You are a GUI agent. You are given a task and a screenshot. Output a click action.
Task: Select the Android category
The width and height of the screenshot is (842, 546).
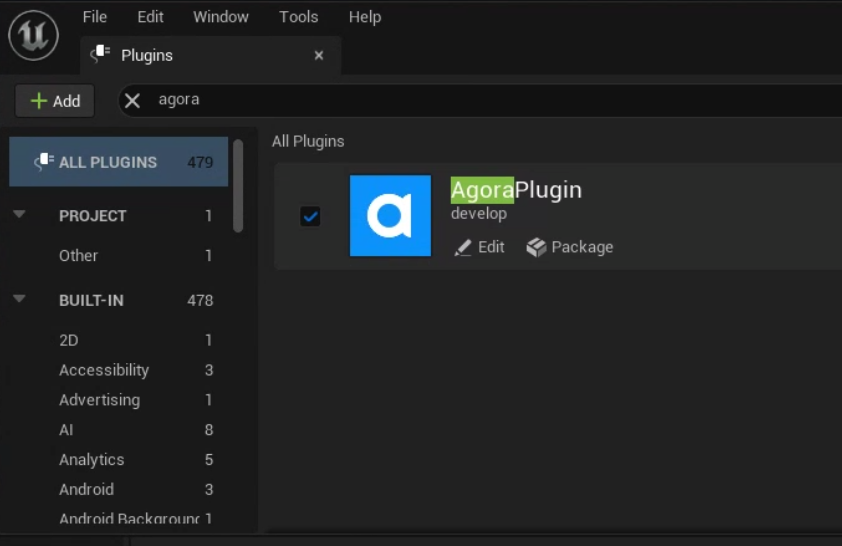point(119,490)
